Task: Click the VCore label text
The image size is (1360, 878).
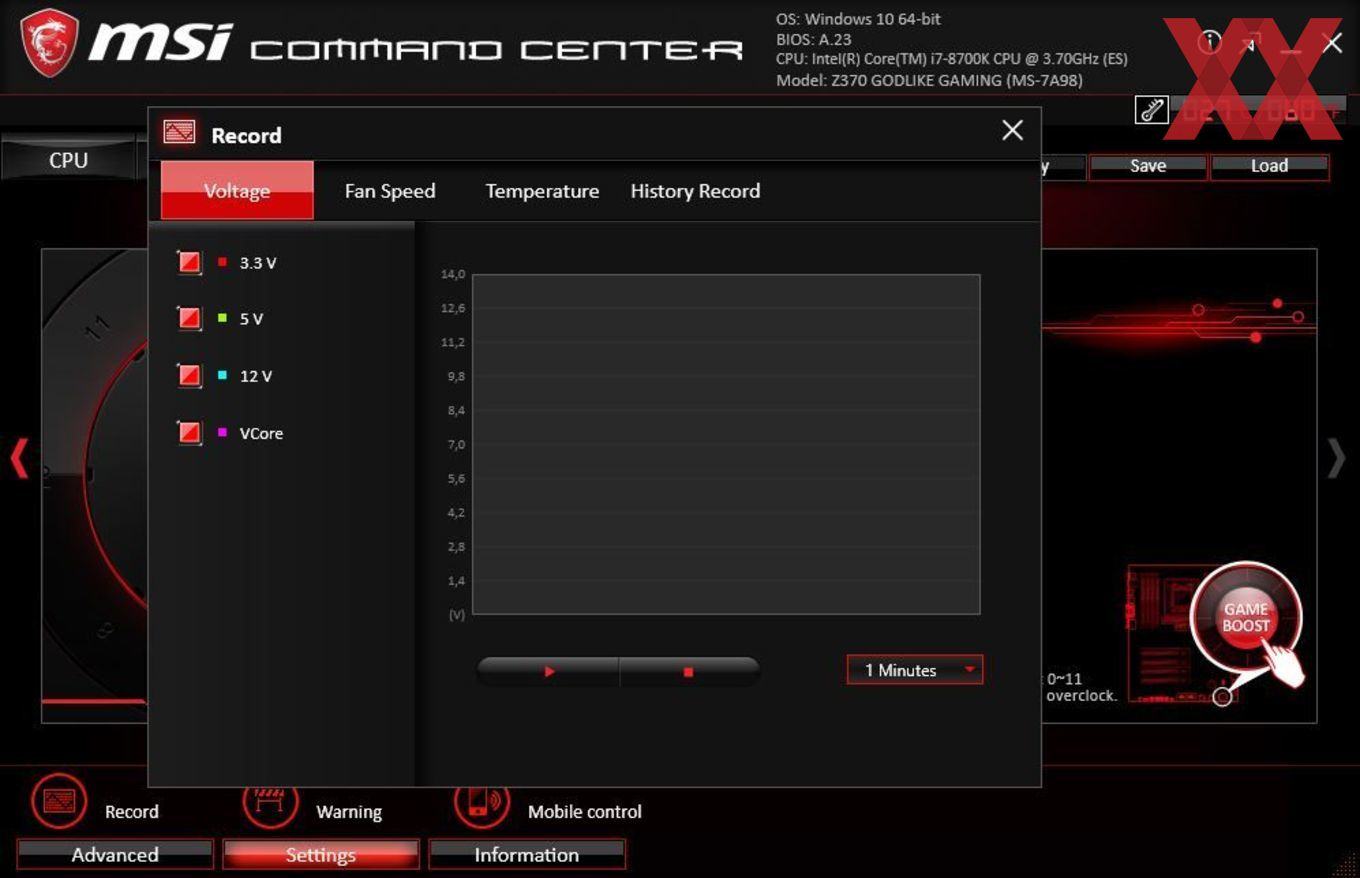Action: [x=261, y=433]
